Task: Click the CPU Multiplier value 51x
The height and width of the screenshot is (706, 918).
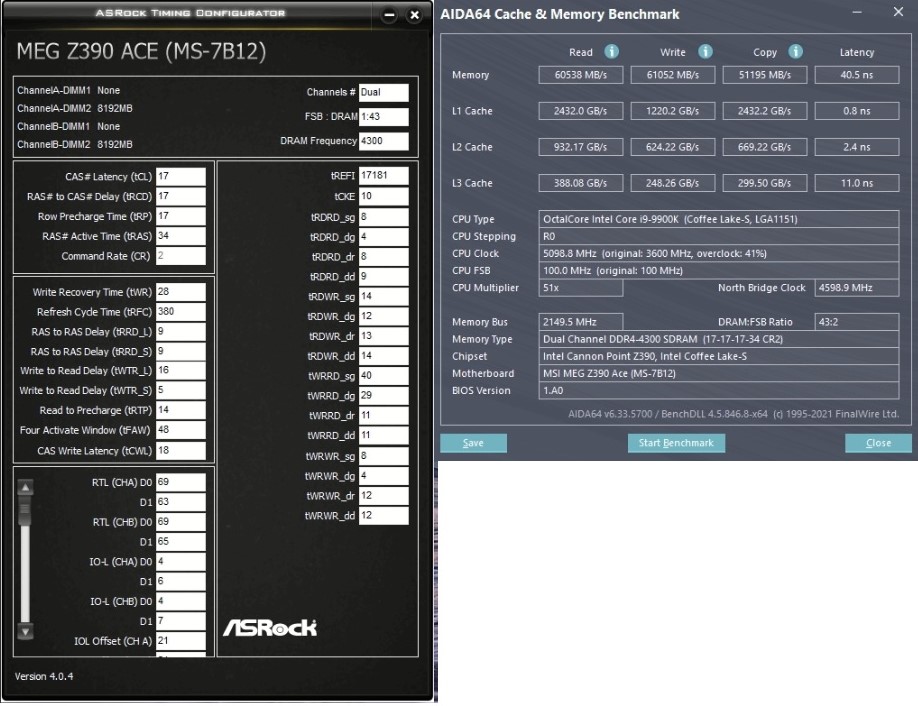Action: click(581, 287)
